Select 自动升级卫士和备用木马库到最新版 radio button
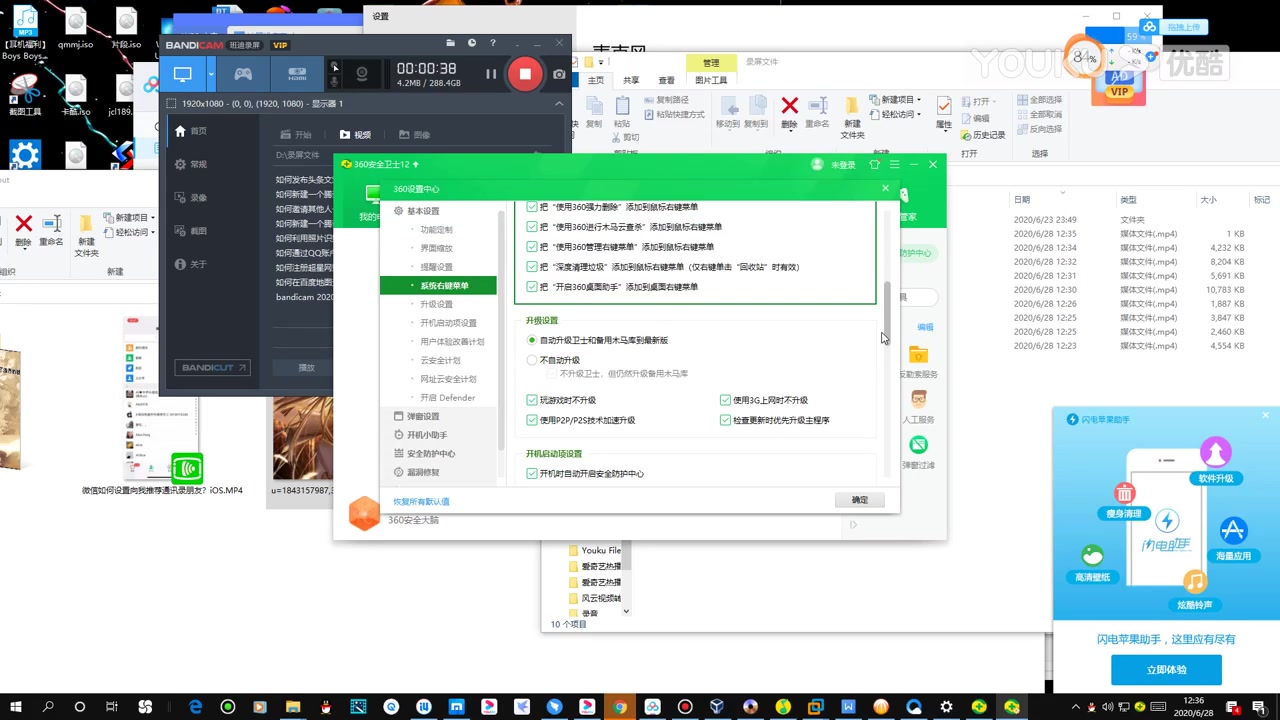1280x720 pixels. (532, 340)
